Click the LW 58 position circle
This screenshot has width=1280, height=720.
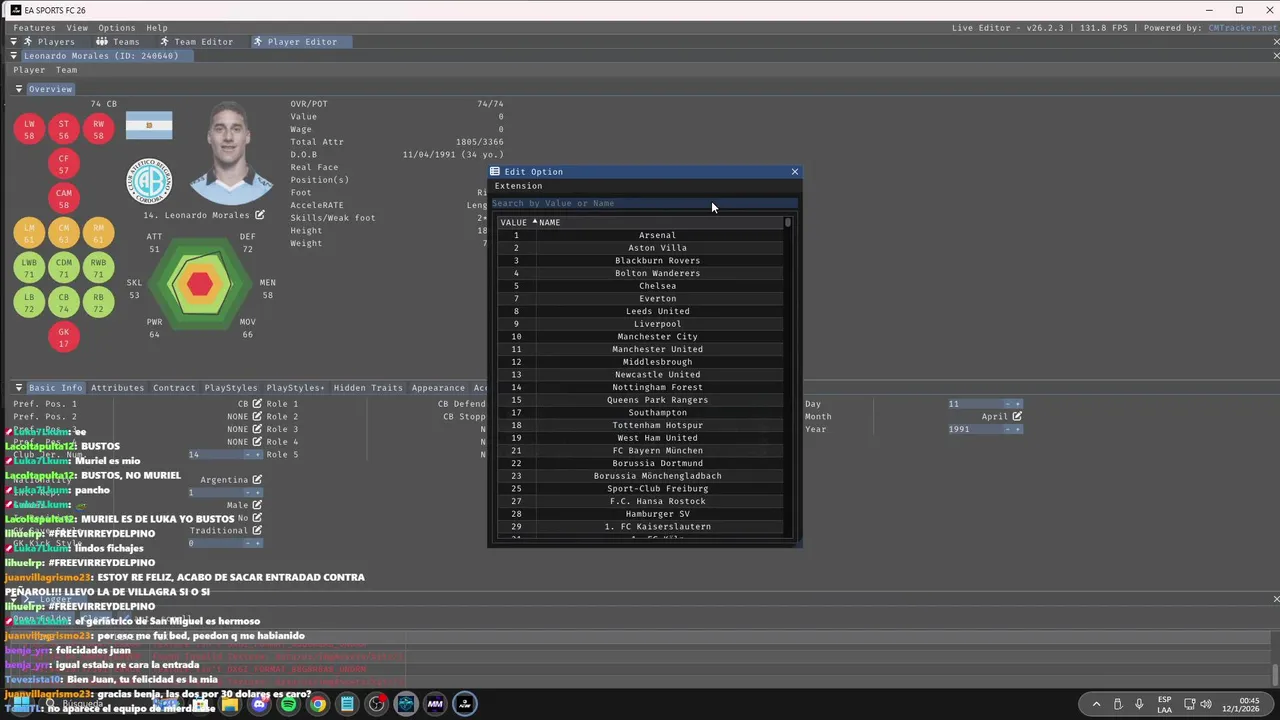tap(30, 129)
